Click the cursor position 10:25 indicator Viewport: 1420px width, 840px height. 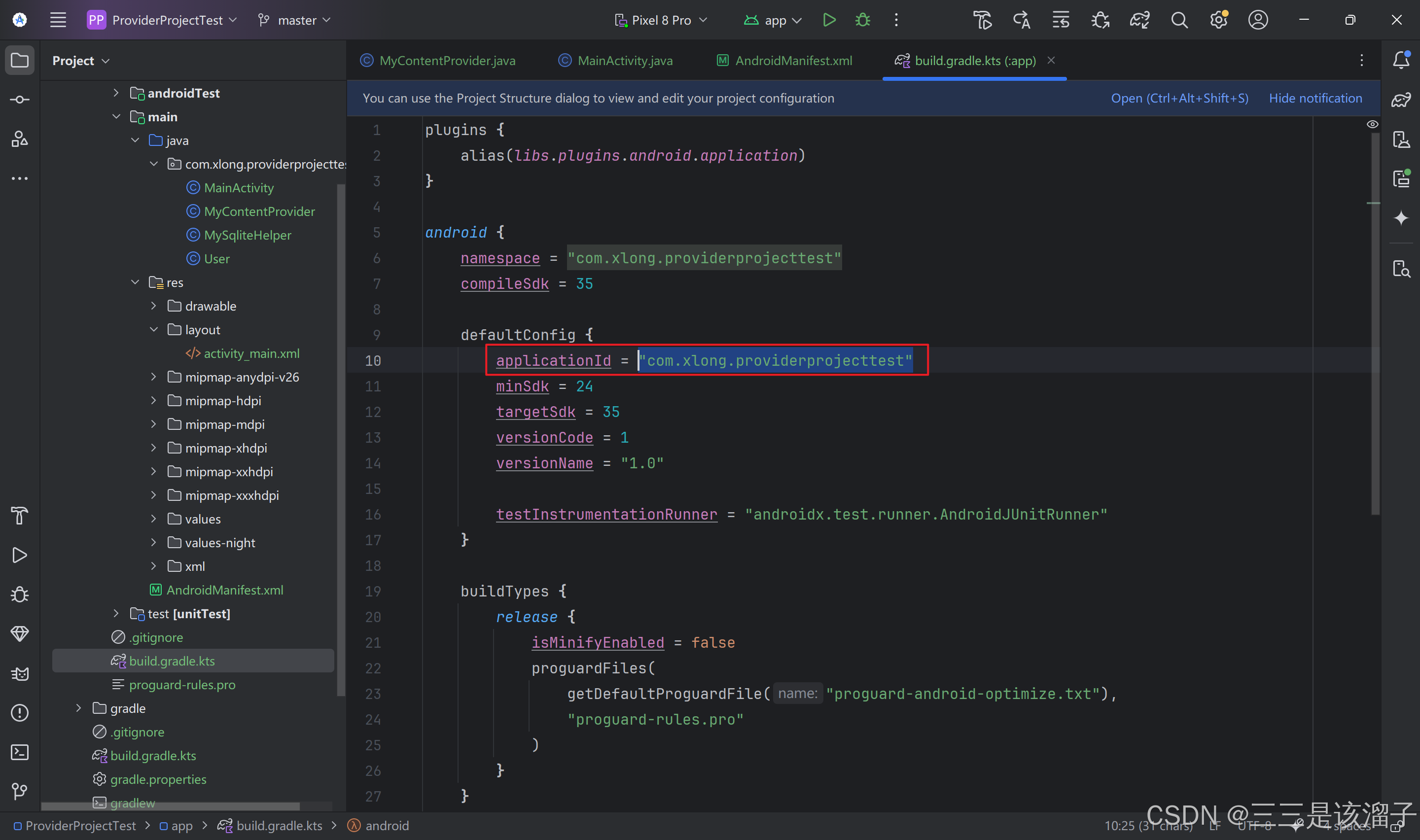pyautogui.click(x=1149, y=826)
